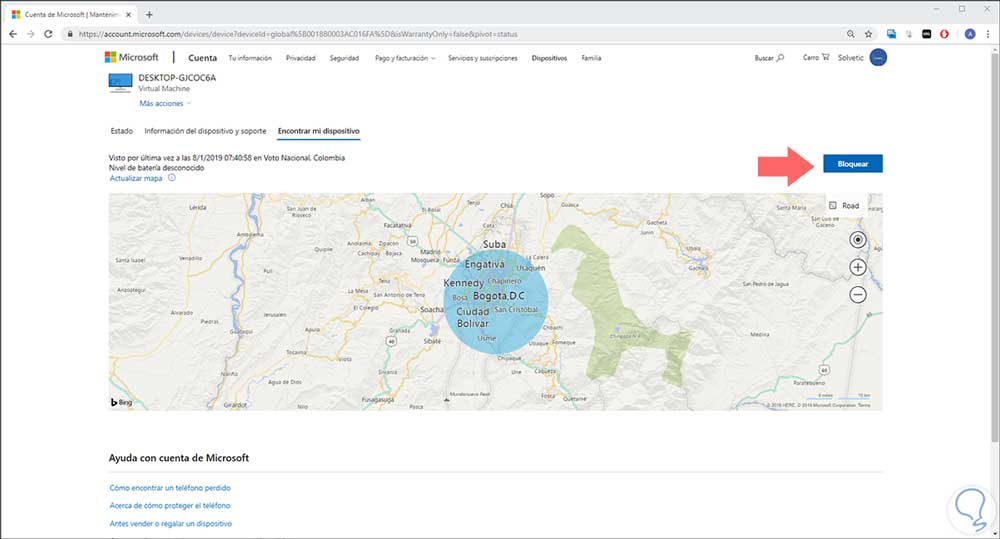1000x539 pixels.
Task: Select Encontrar mi dispositivo tab
Action: pyautogui.click(x=318, y=131)
